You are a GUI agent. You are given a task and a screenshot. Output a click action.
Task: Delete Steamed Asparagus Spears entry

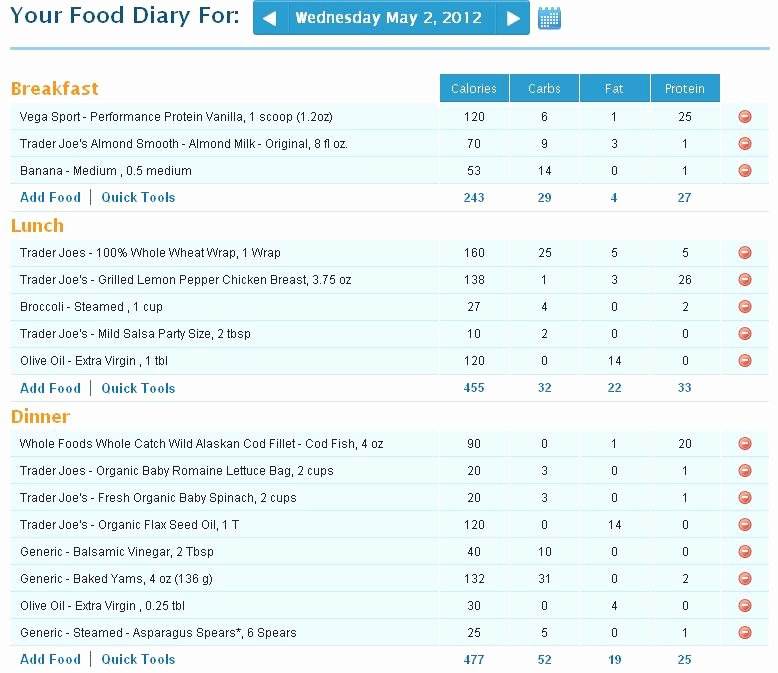pyautogui.click(x=745, y=632)
